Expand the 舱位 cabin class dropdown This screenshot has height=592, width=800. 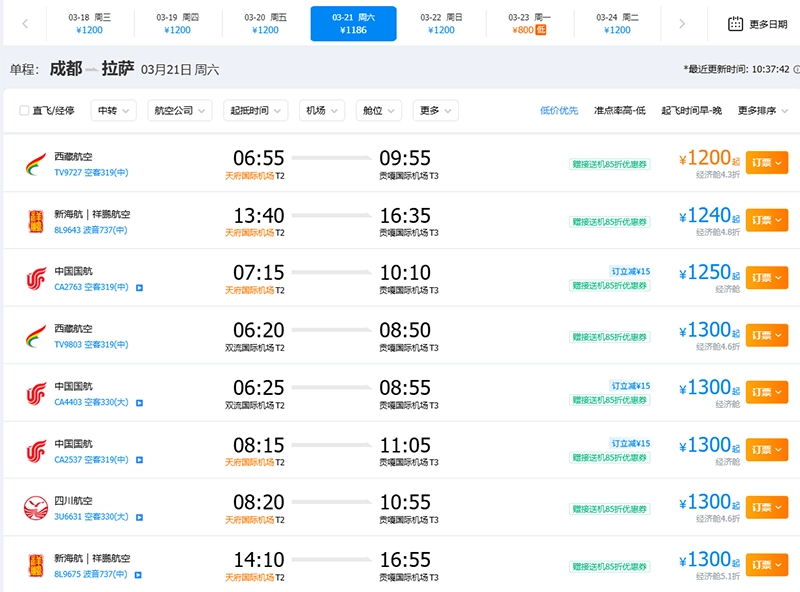coord(377,110)
